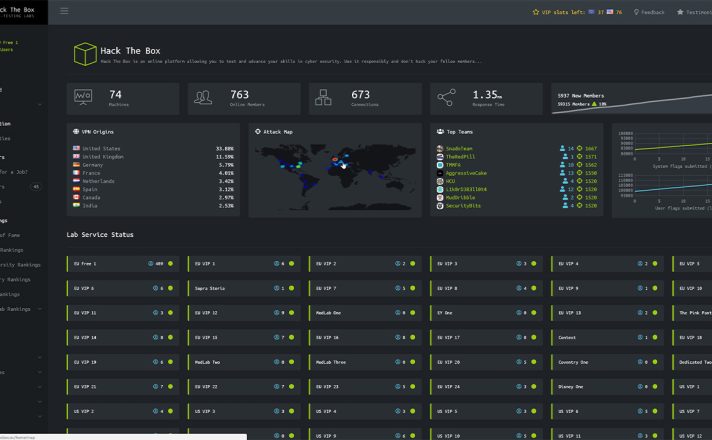Click the EU flag in VIP slots
Image resolution: width=712 pixels, height=440 pixels.
[591, 12]
